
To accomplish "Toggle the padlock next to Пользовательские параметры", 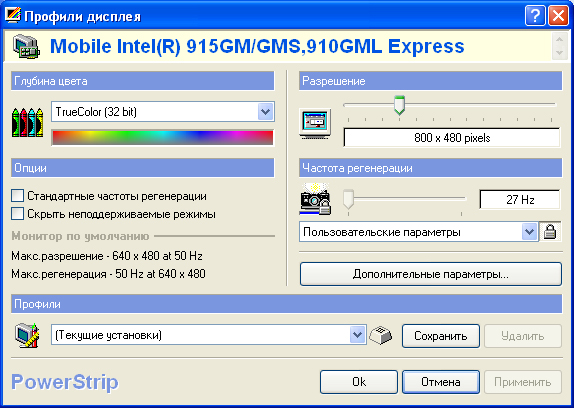I will pyautogui.click(x=550, y=232).
